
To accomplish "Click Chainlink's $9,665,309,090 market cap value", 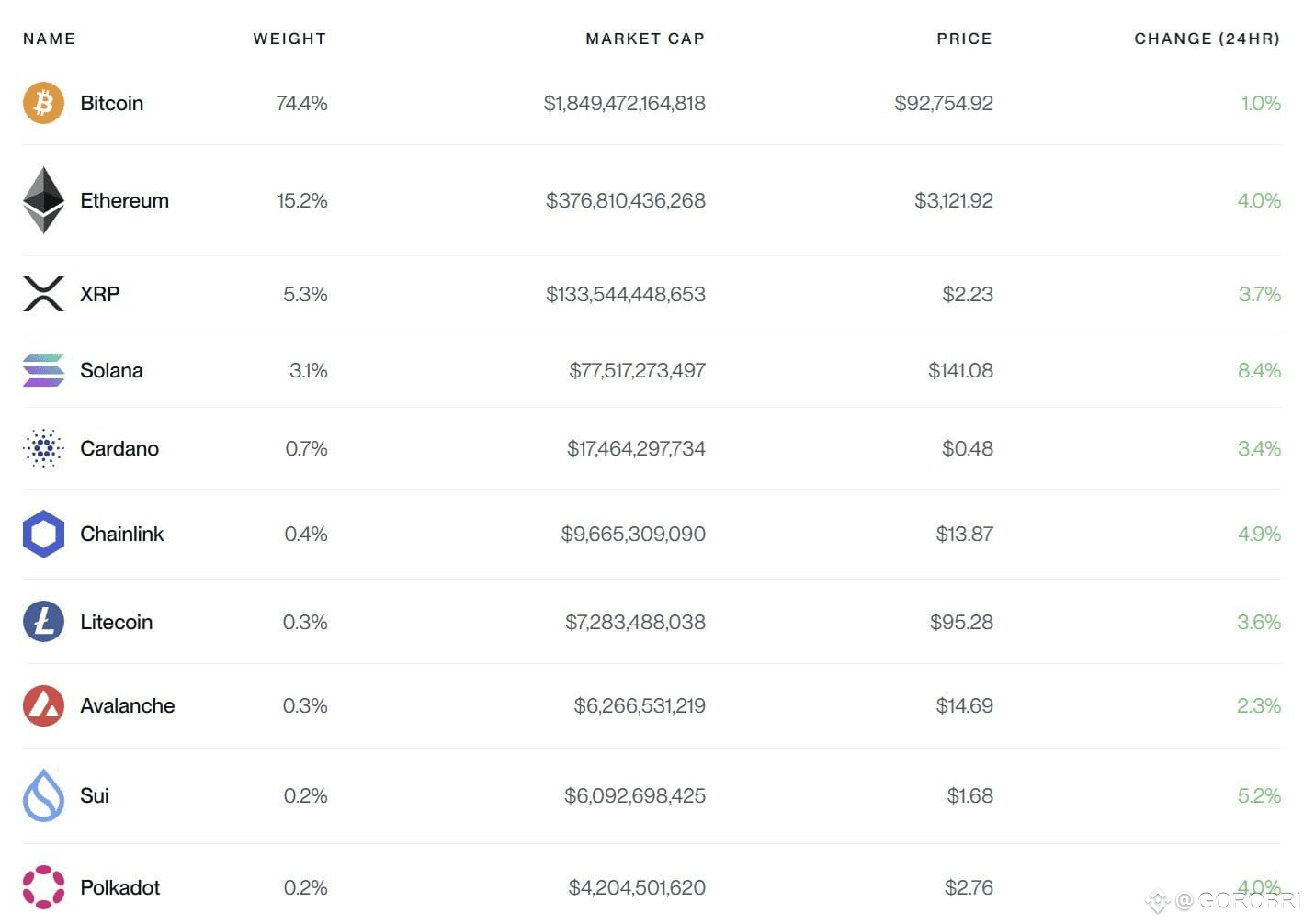I will (633, 534).
